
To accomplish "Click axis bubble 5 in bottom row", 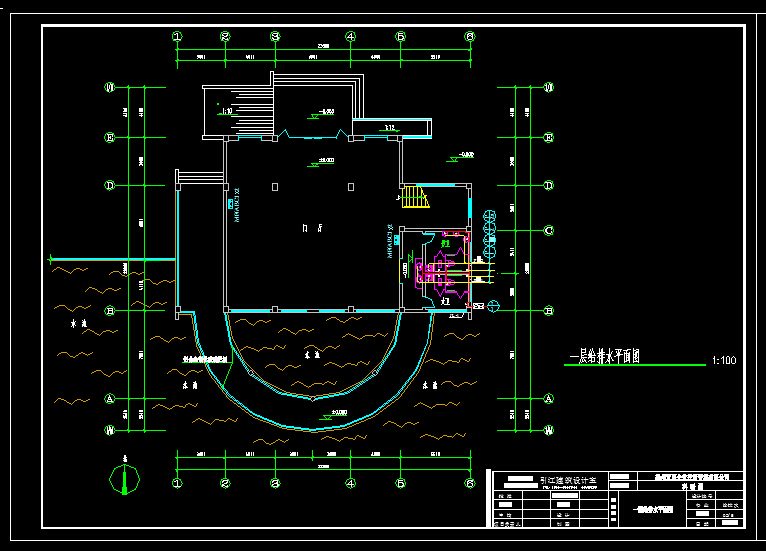I will 401,483.
